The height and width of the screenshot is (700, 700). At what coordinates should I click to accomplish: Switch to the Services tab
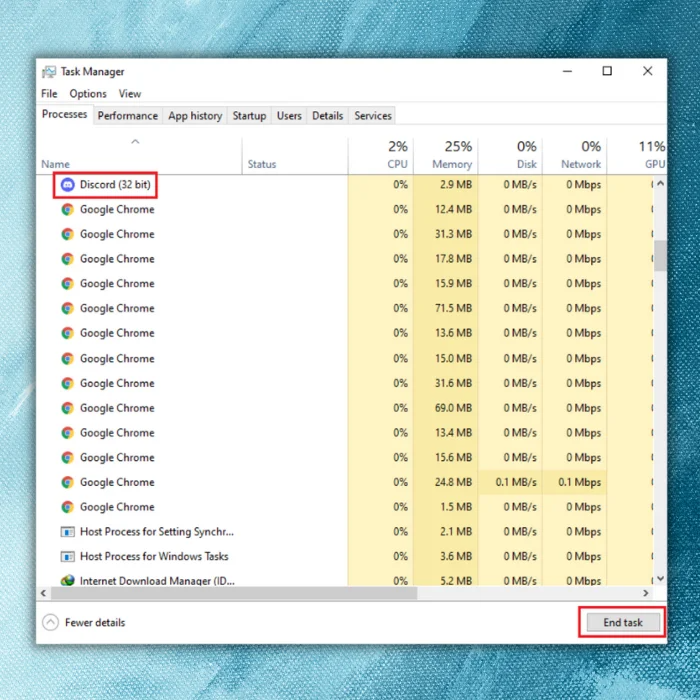373,116
